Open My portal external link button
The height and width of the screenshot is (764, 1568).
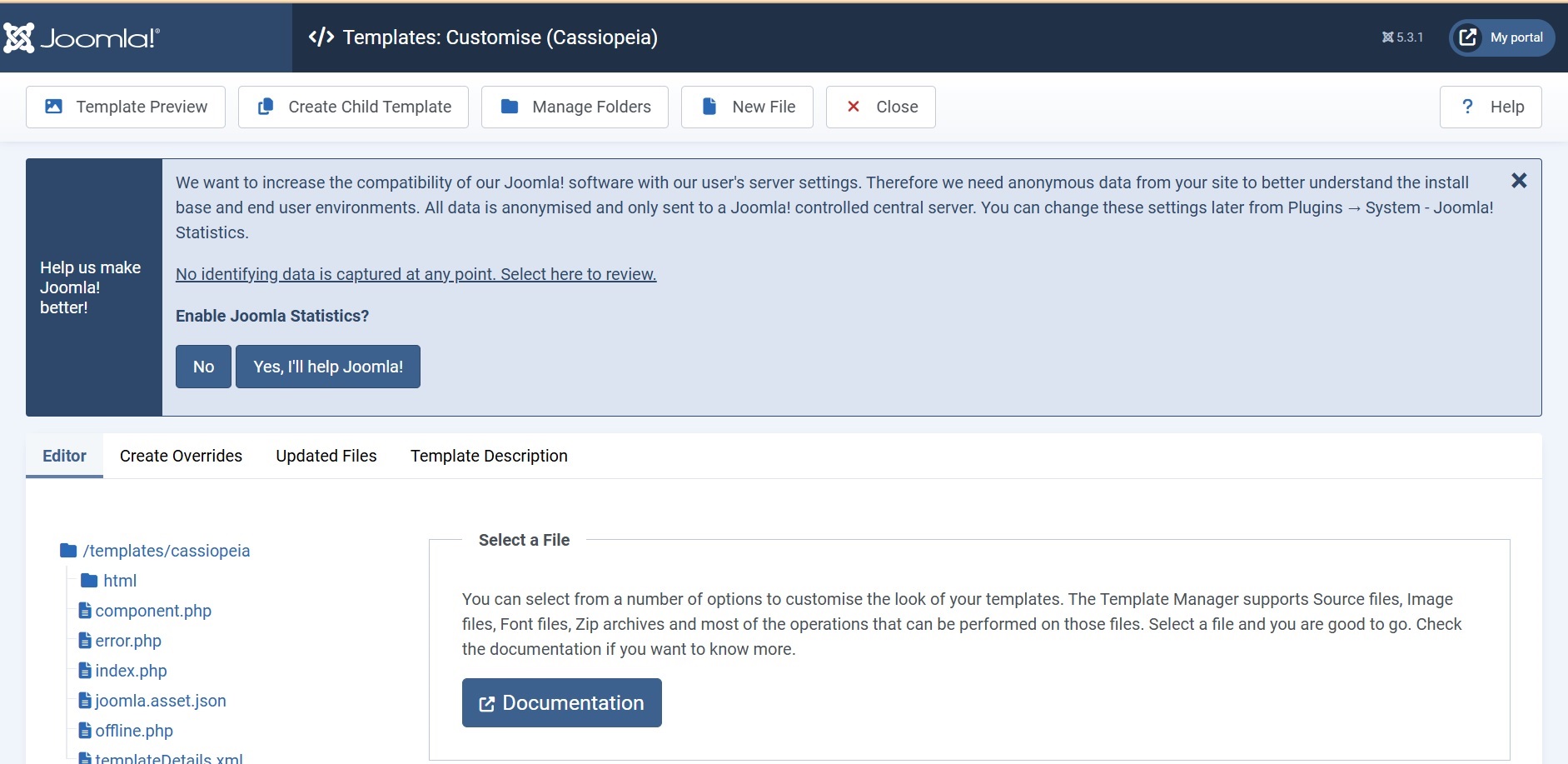(1502, 37)
